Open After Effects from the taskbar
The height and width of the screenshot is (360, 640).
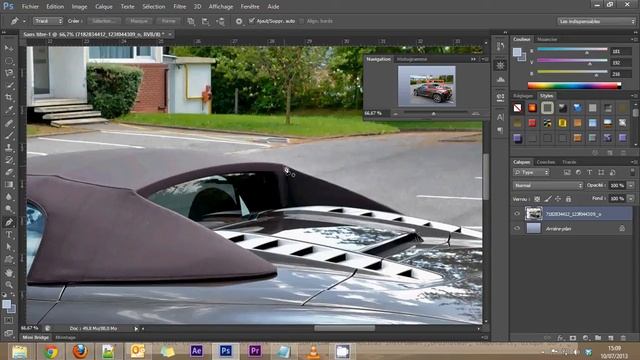(196, 351)
